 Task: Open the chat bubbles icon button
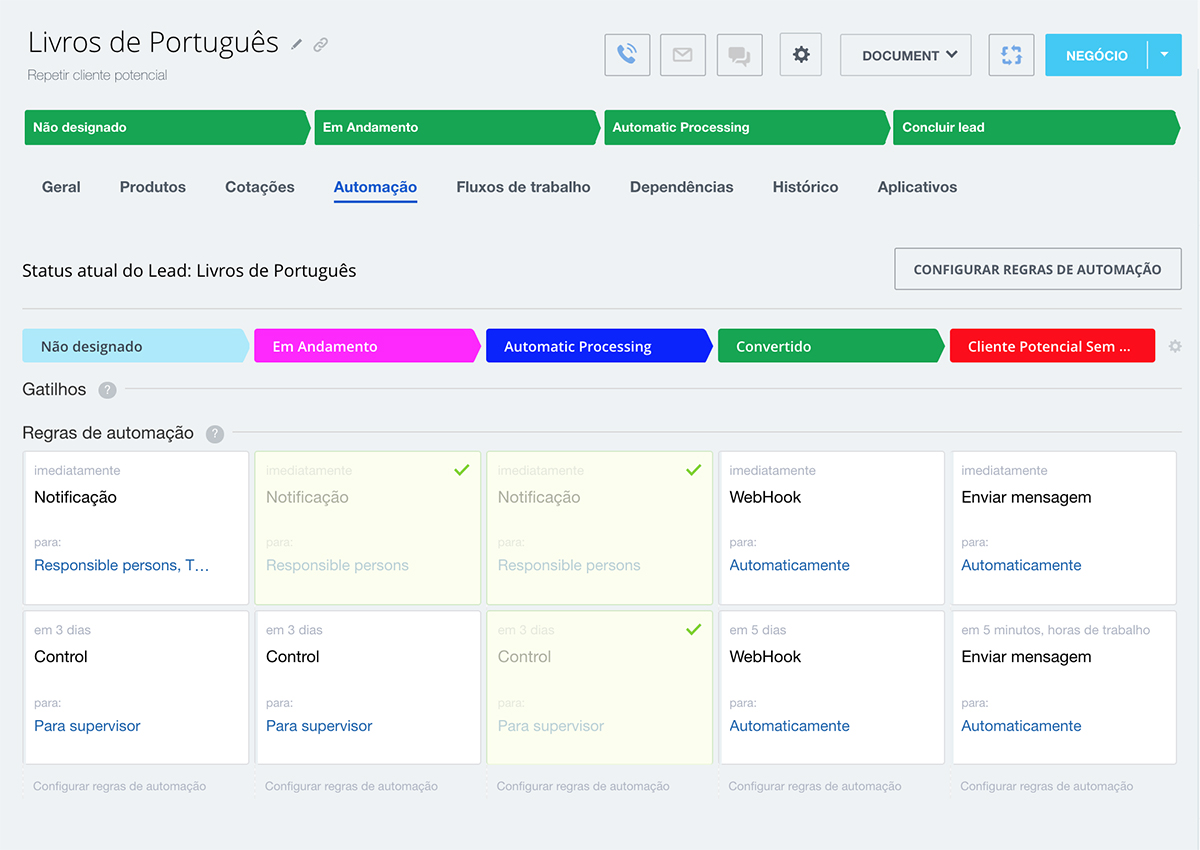pyautogui.click(x=739, y=55)
